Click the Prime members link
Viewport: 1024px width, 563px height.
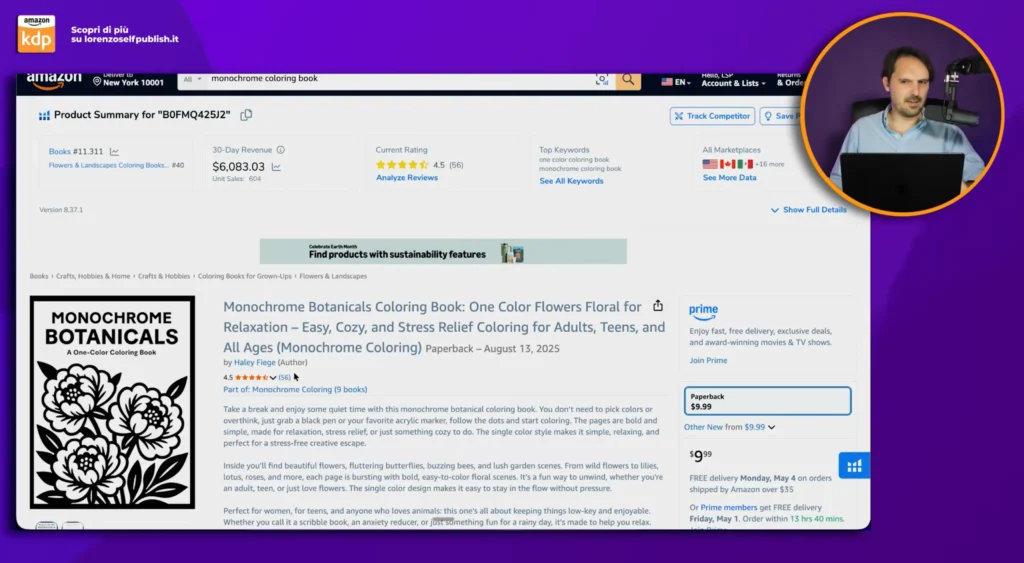pyautogui.click(x=729, y=507)
